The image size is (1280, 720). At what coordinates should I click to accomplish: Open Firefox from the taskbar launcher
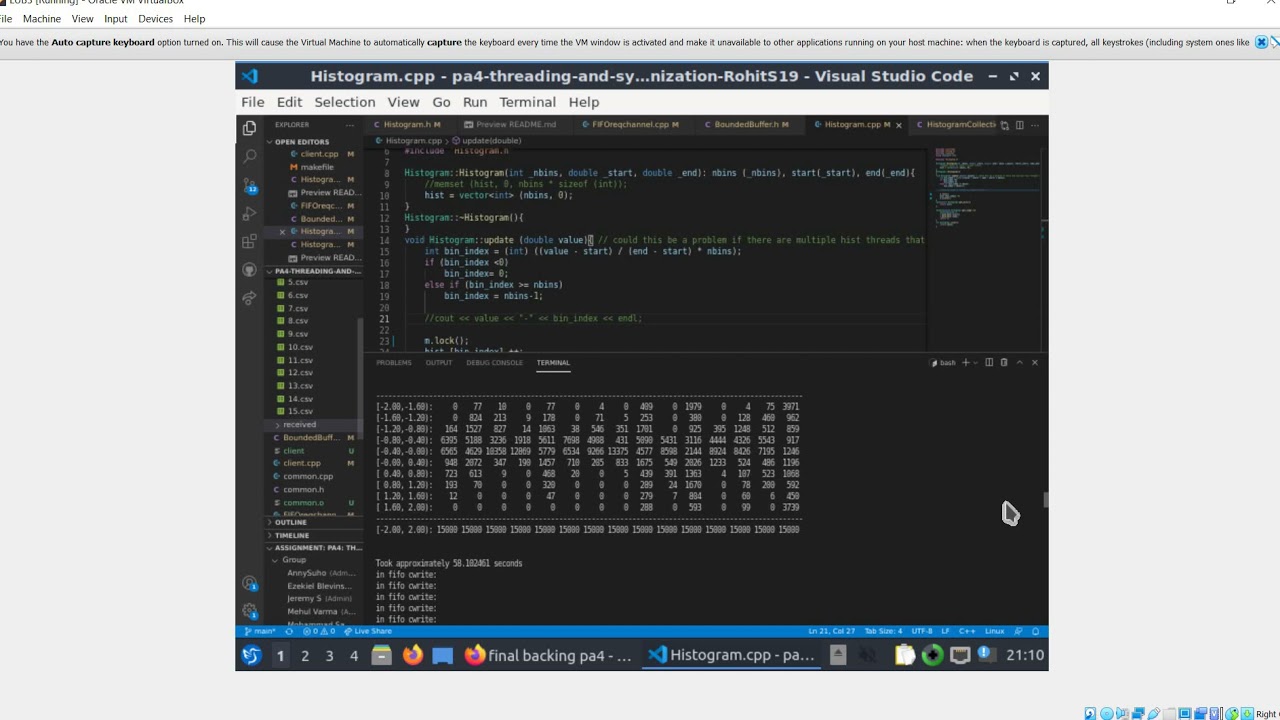[412, 655]
